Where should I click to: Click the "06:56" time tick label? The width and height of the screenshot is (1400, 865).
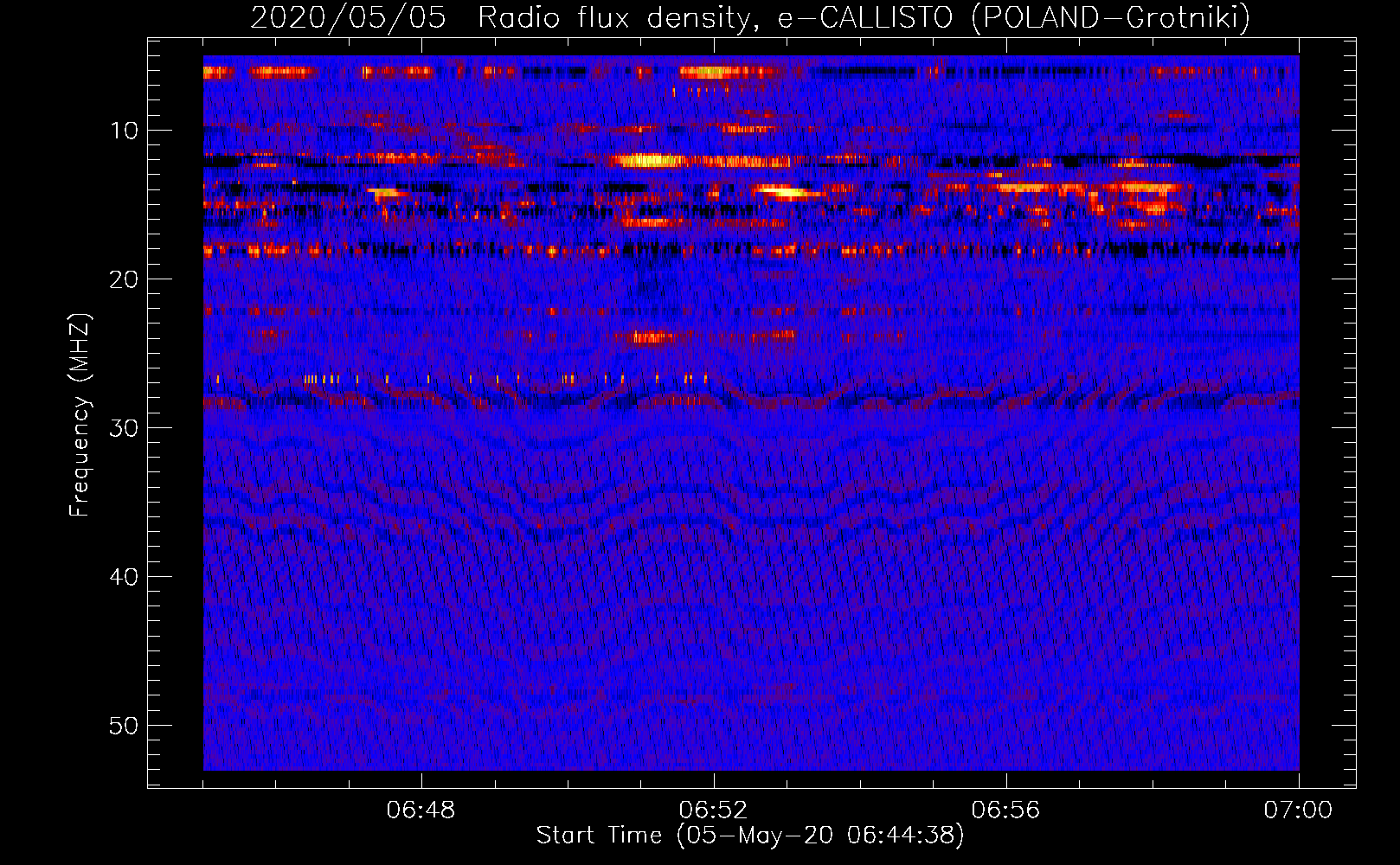point(1005,811)
